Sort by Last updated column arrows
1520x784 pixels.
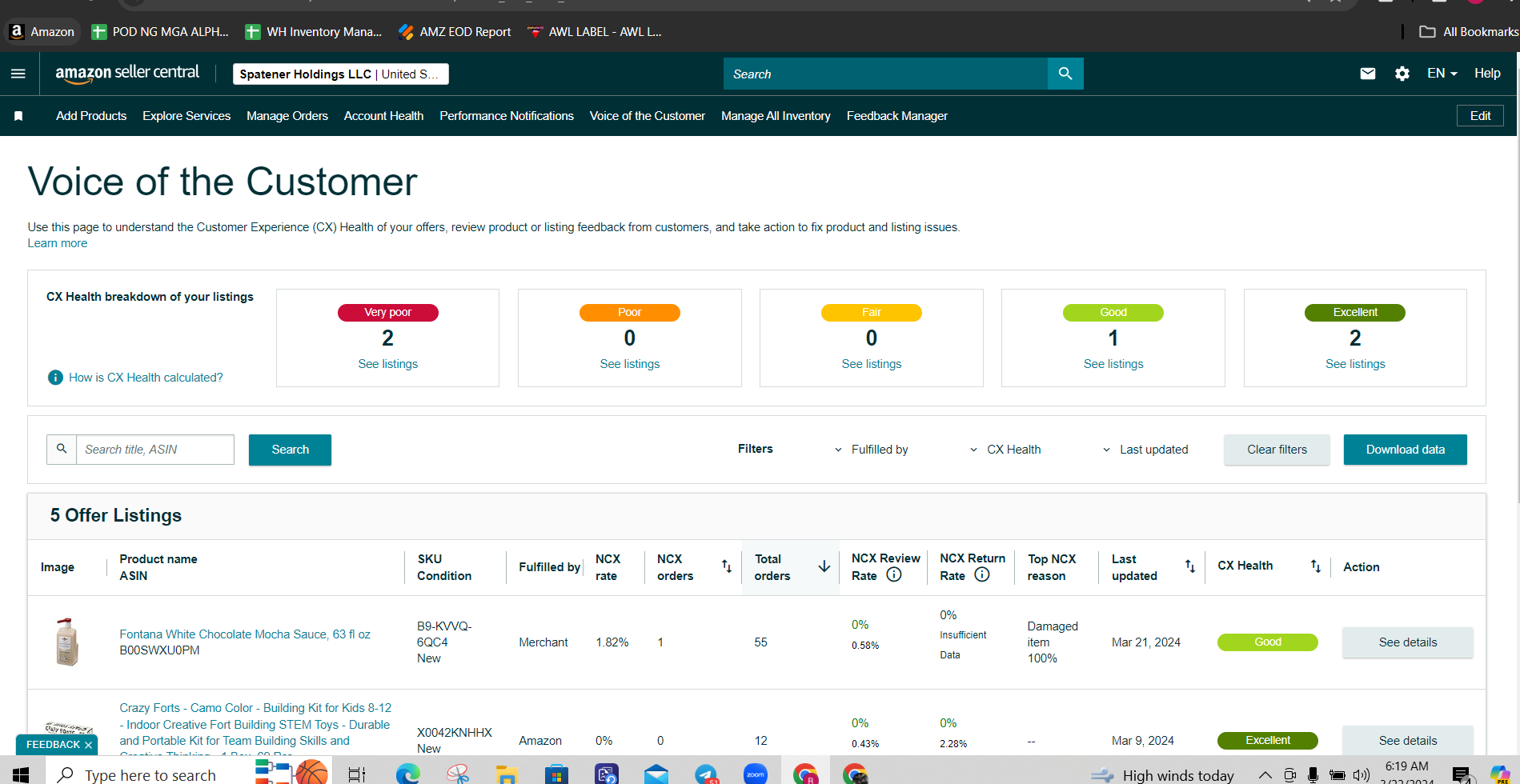(x=1190, y=566)
